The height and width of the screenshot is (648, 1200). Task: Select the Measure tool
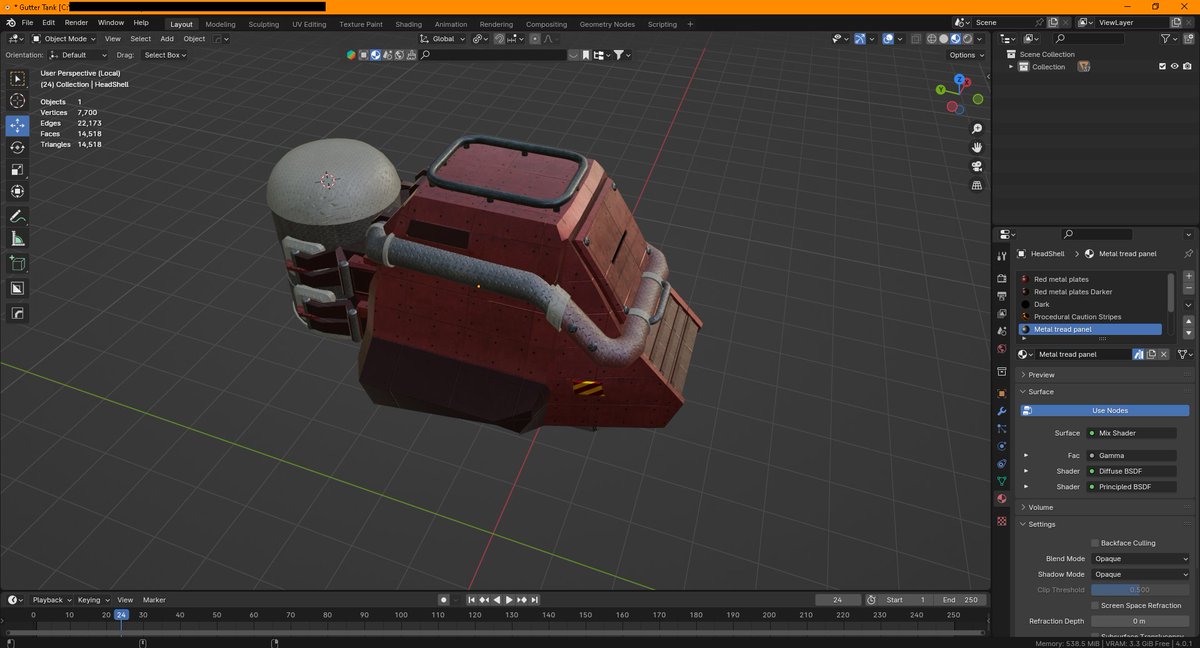pos(17,239)
